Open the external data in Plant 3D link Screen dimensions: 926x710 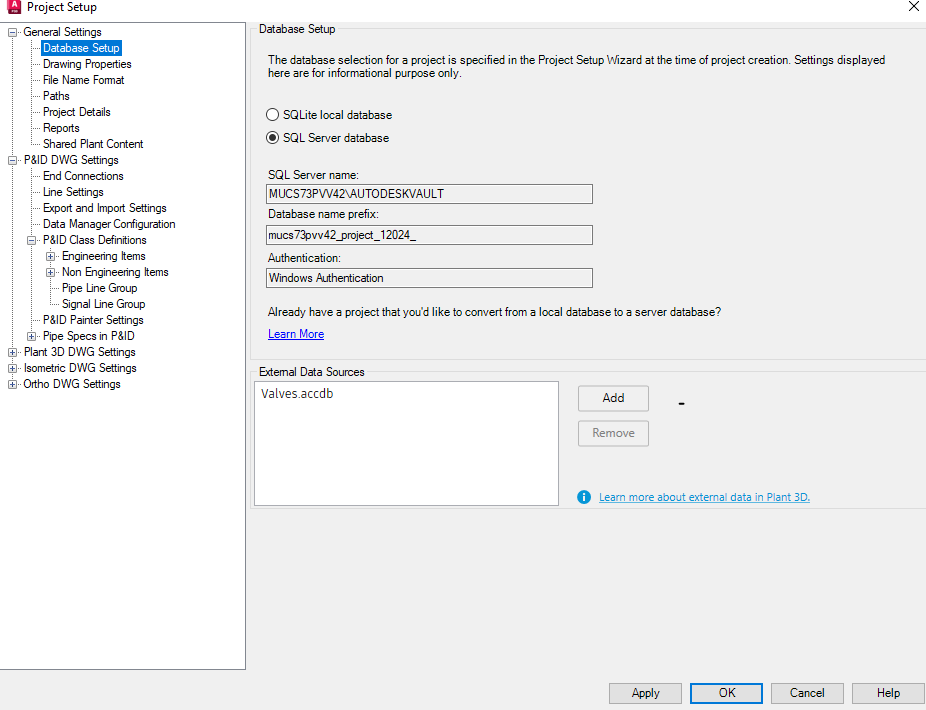pyautogui.click(x=703, y=496)
